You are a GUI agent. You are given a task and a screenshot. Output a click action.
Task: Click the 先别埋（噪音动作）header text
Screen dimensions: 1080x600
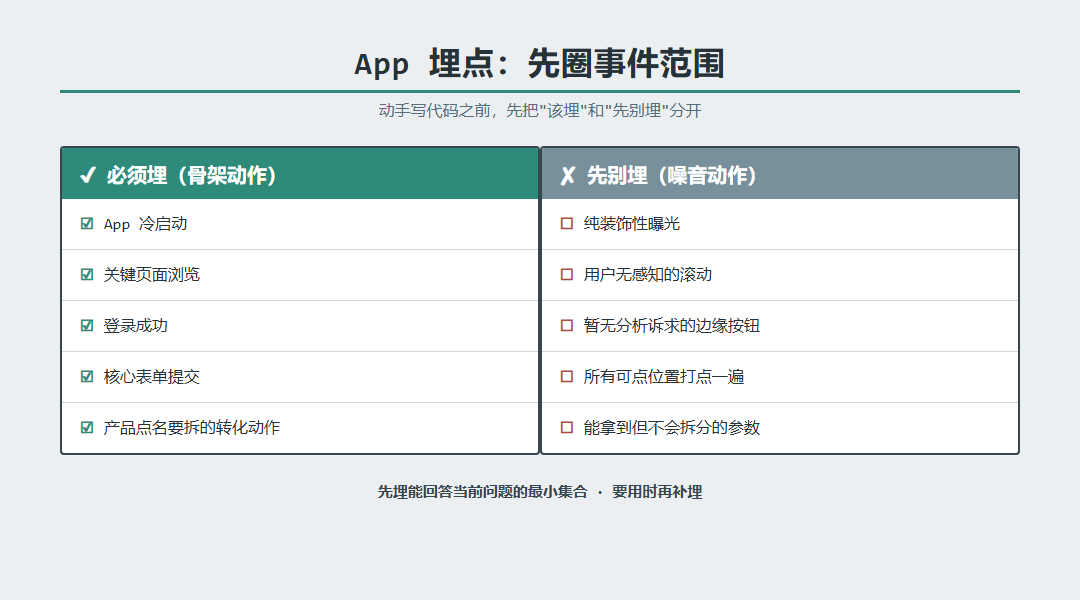(671, 176)
